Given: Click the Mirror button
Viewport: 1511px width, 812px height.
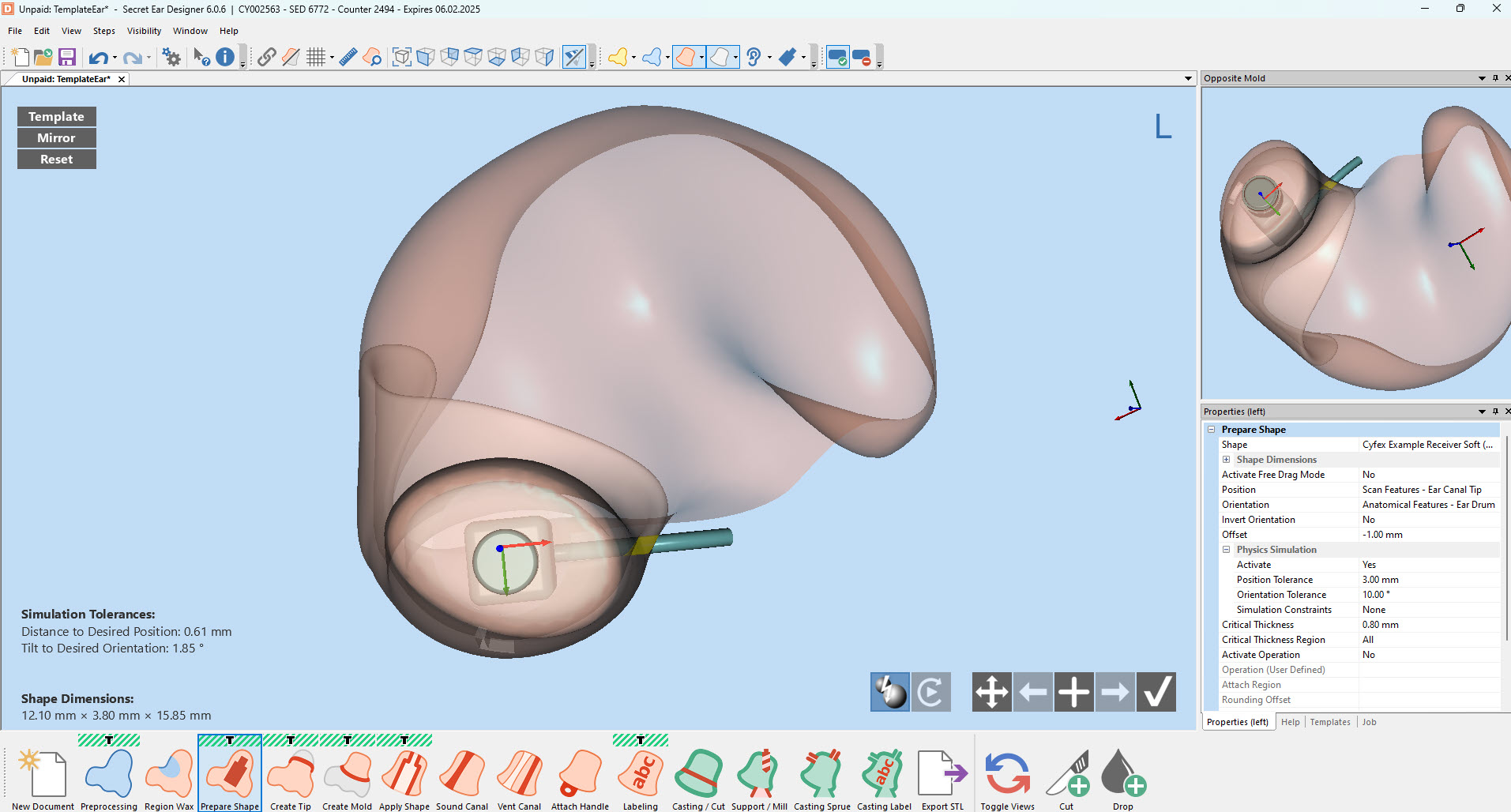Looking at the screenshot, I should (x=56, y=137).
